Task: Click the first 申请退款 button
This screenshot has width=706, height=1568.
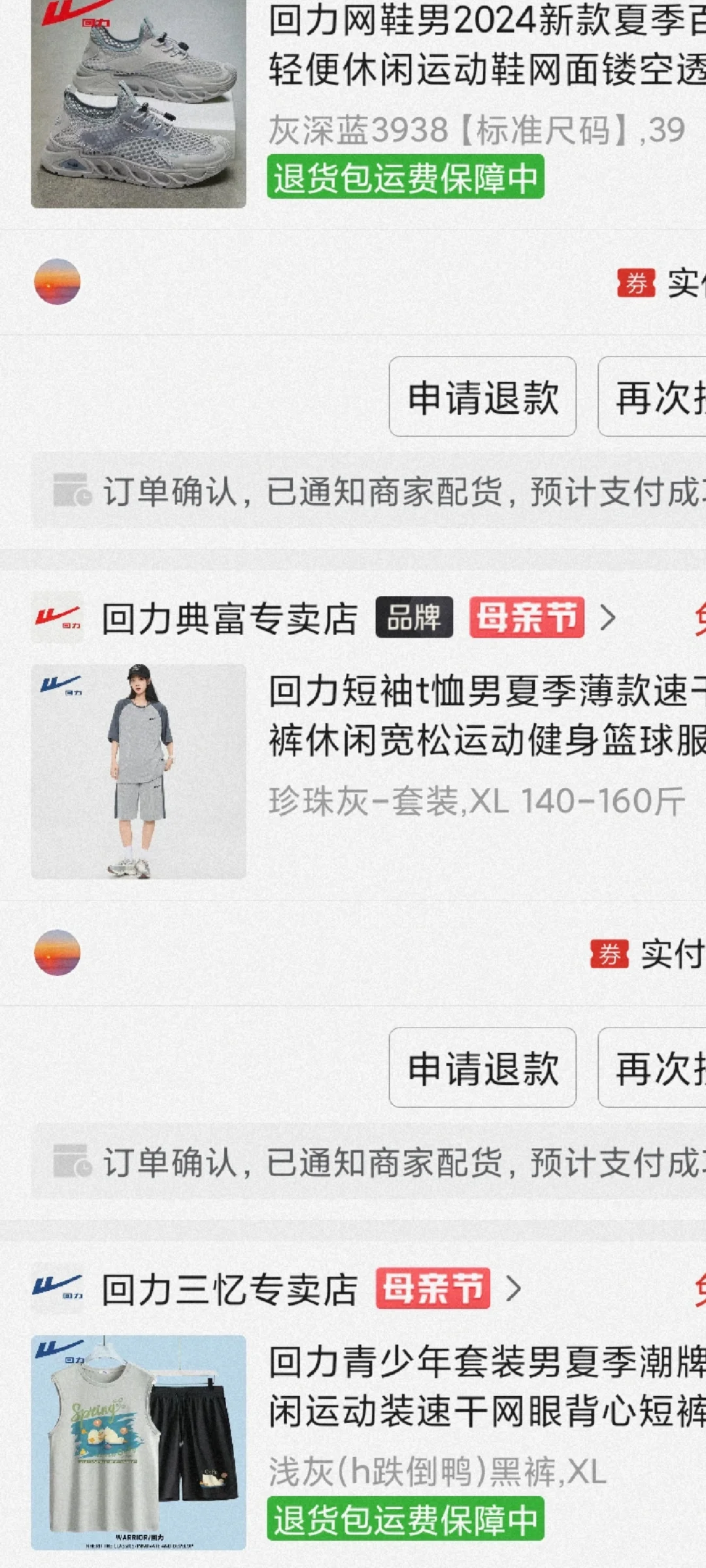Action: tap(482, 397)
